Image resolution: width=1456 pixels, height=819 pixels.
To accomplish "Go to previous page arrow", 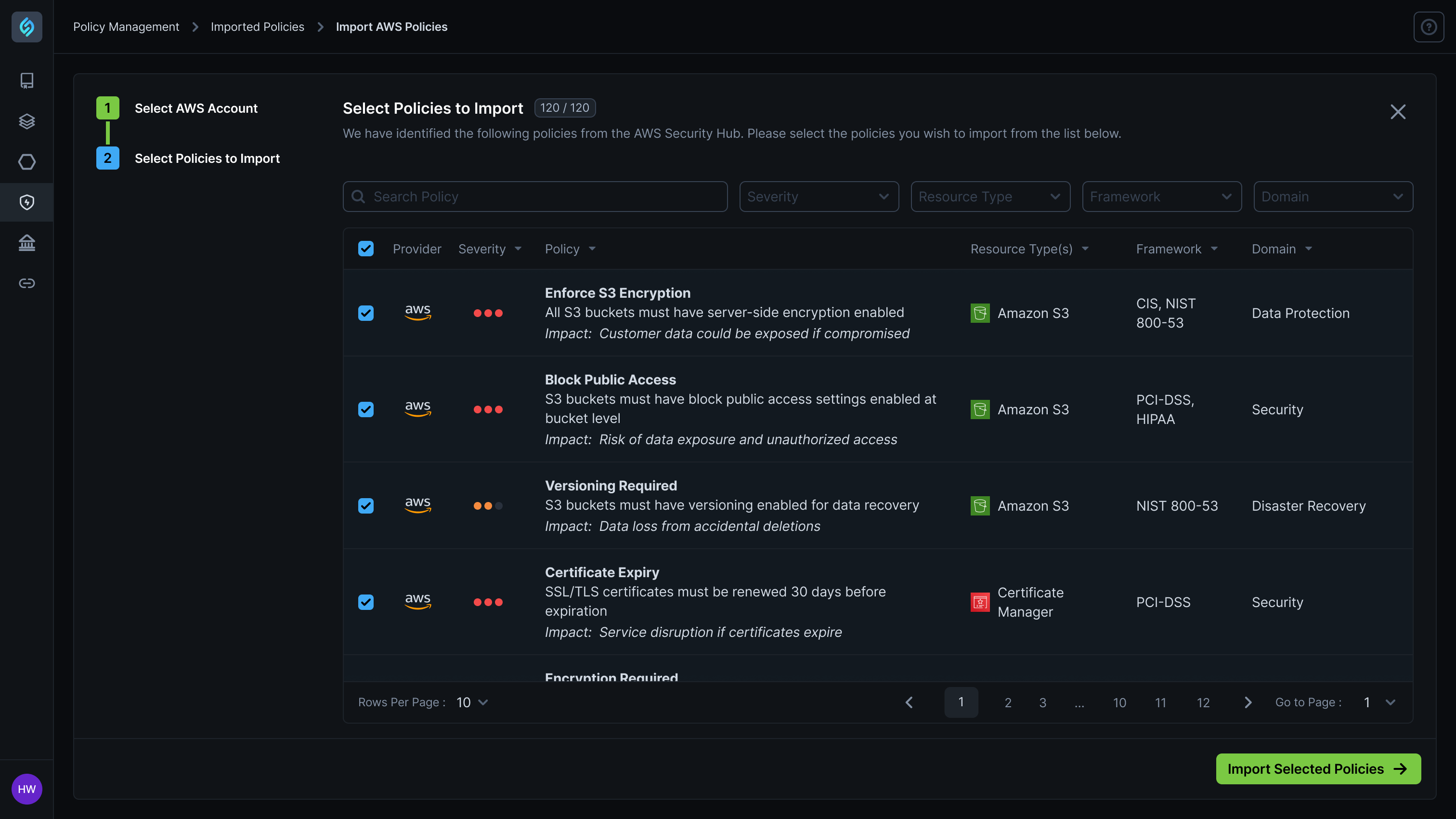I will tap(909, 702).
